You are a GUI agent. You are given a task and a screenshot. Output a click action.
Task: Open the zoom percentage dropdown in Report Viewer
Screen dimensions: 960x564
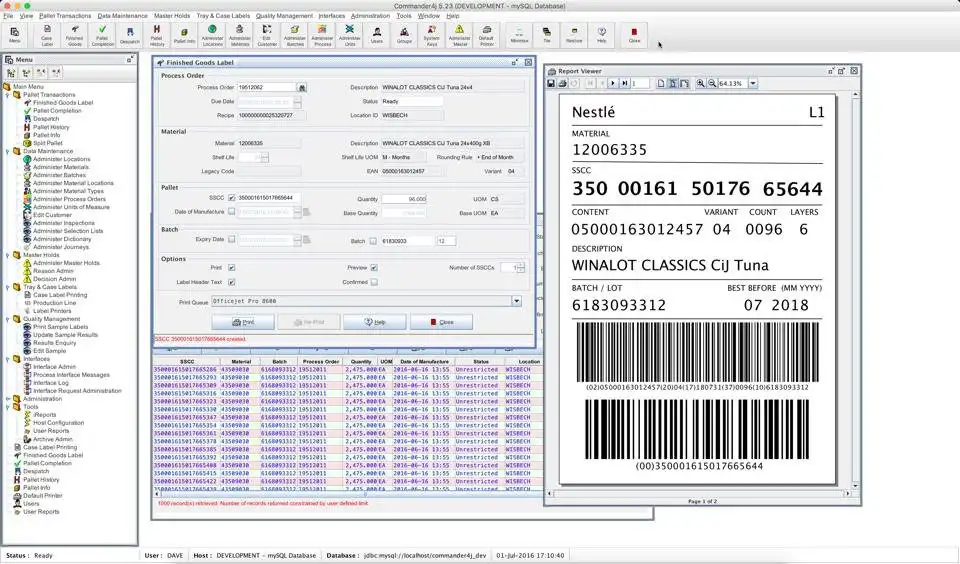[x=753, y=83]
